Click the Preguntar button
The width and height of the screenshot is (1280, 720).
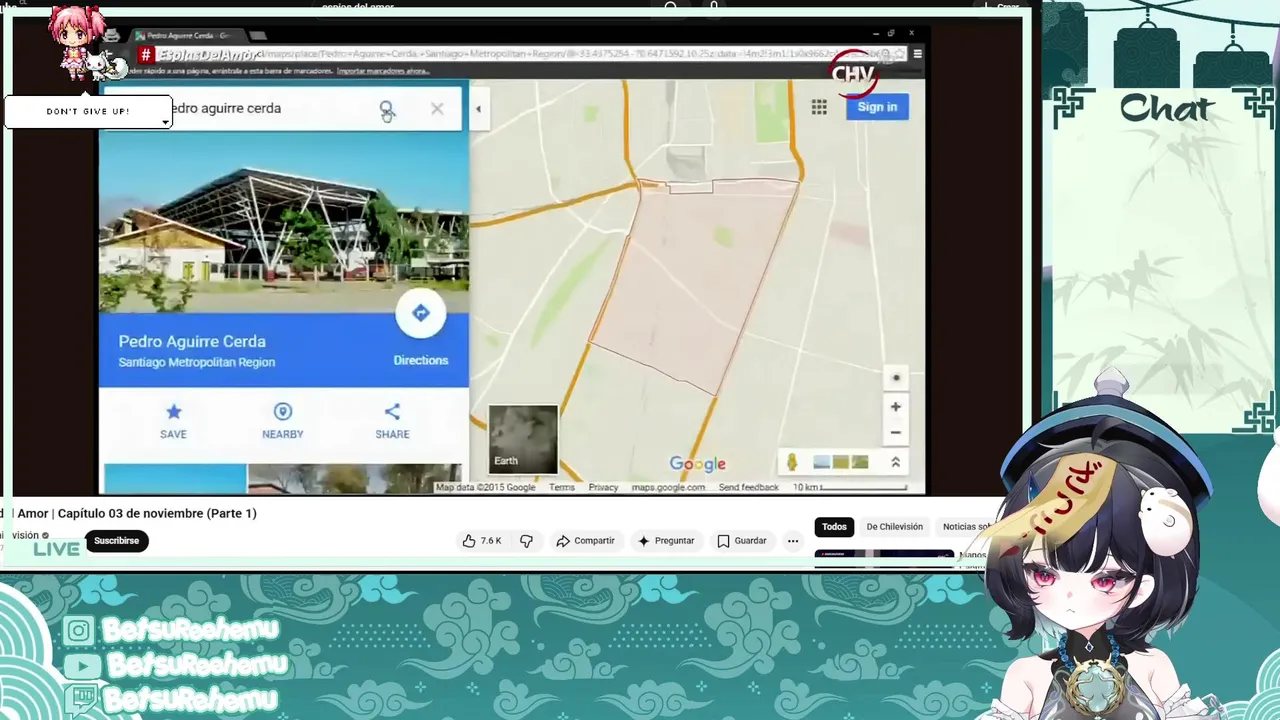click(x=666, y=541)
